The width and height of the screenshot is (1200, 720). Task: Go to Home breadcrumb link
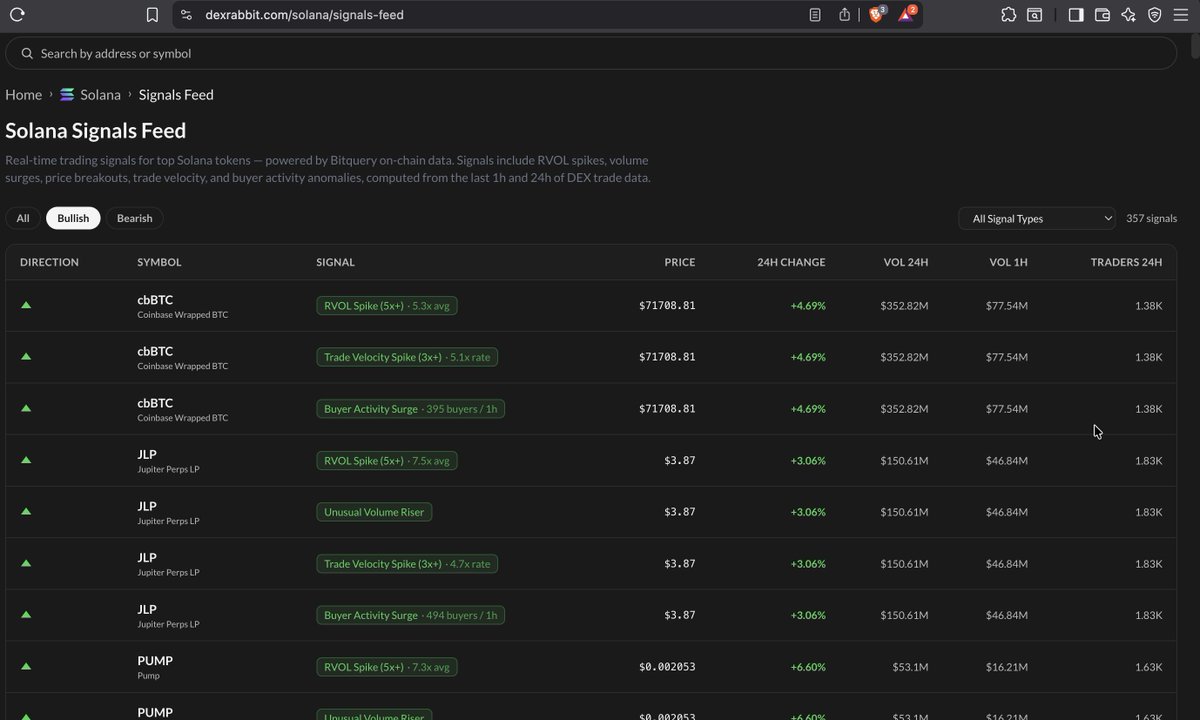click(x=24, y=95)
